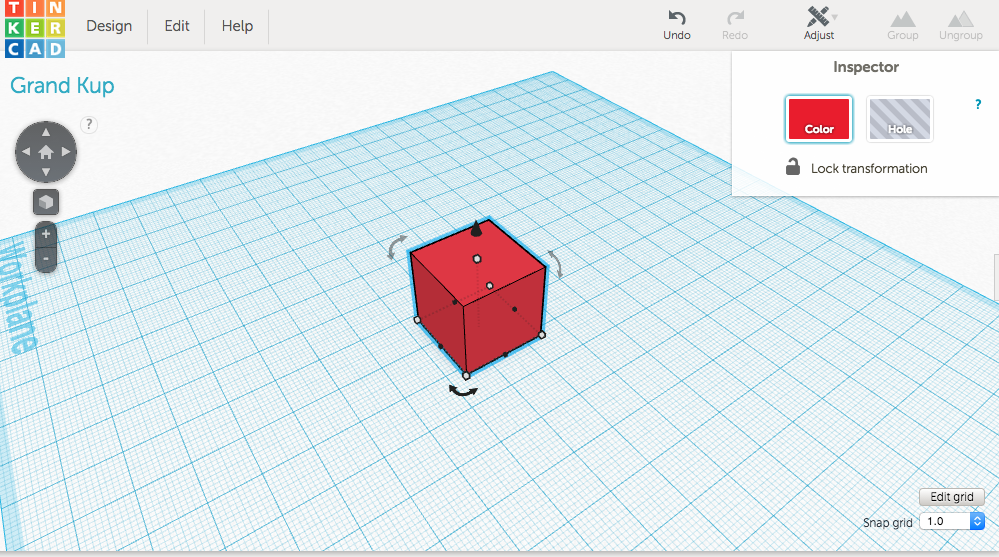Click the Ungroup shapes icon
This screenshot has width=999, height=557.
(x=960, y=18)
